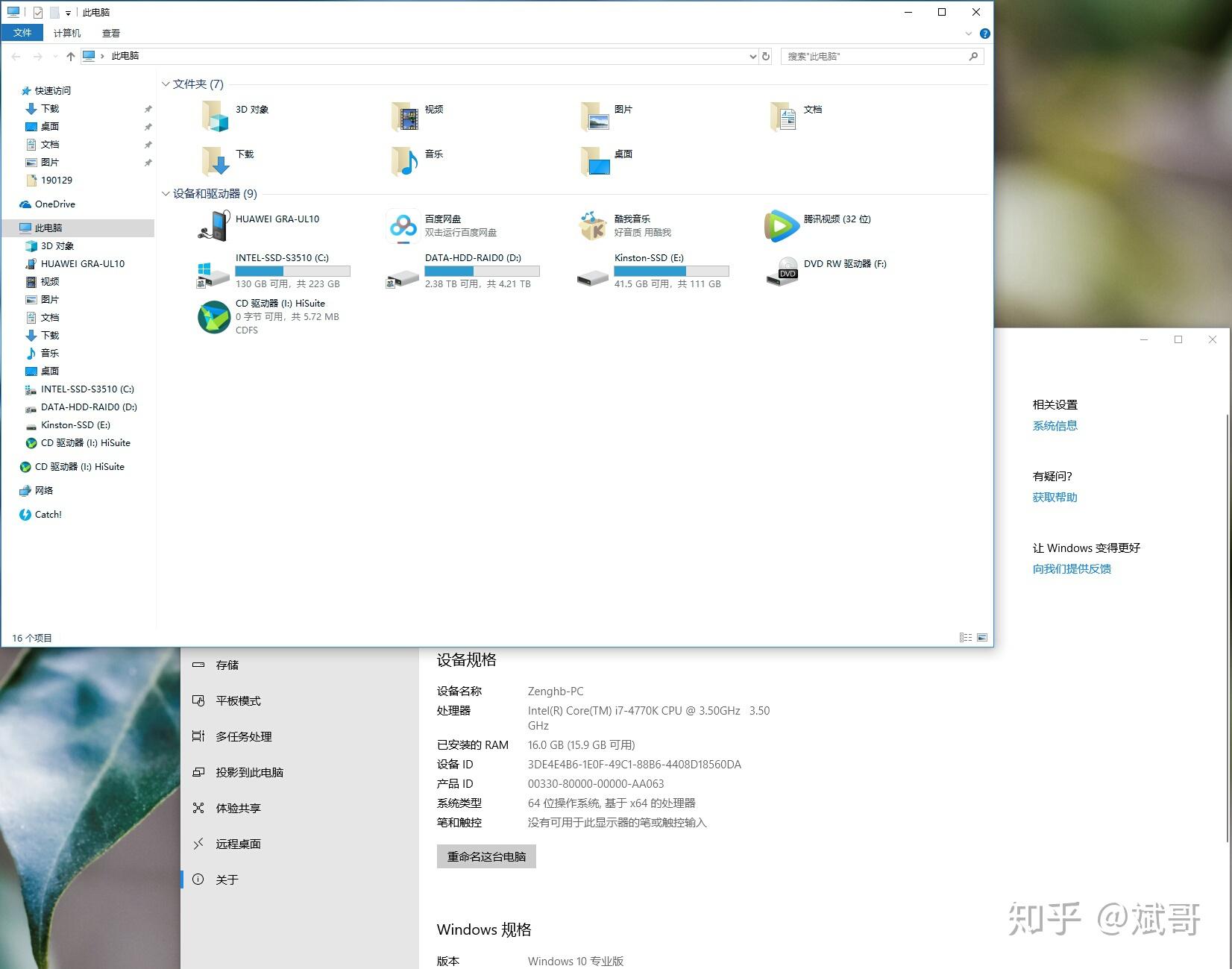The height and width of the screenshot is (969, 1232).
Task: Click the Settings window scrollbar
Action: click(x=1228, y=627)
